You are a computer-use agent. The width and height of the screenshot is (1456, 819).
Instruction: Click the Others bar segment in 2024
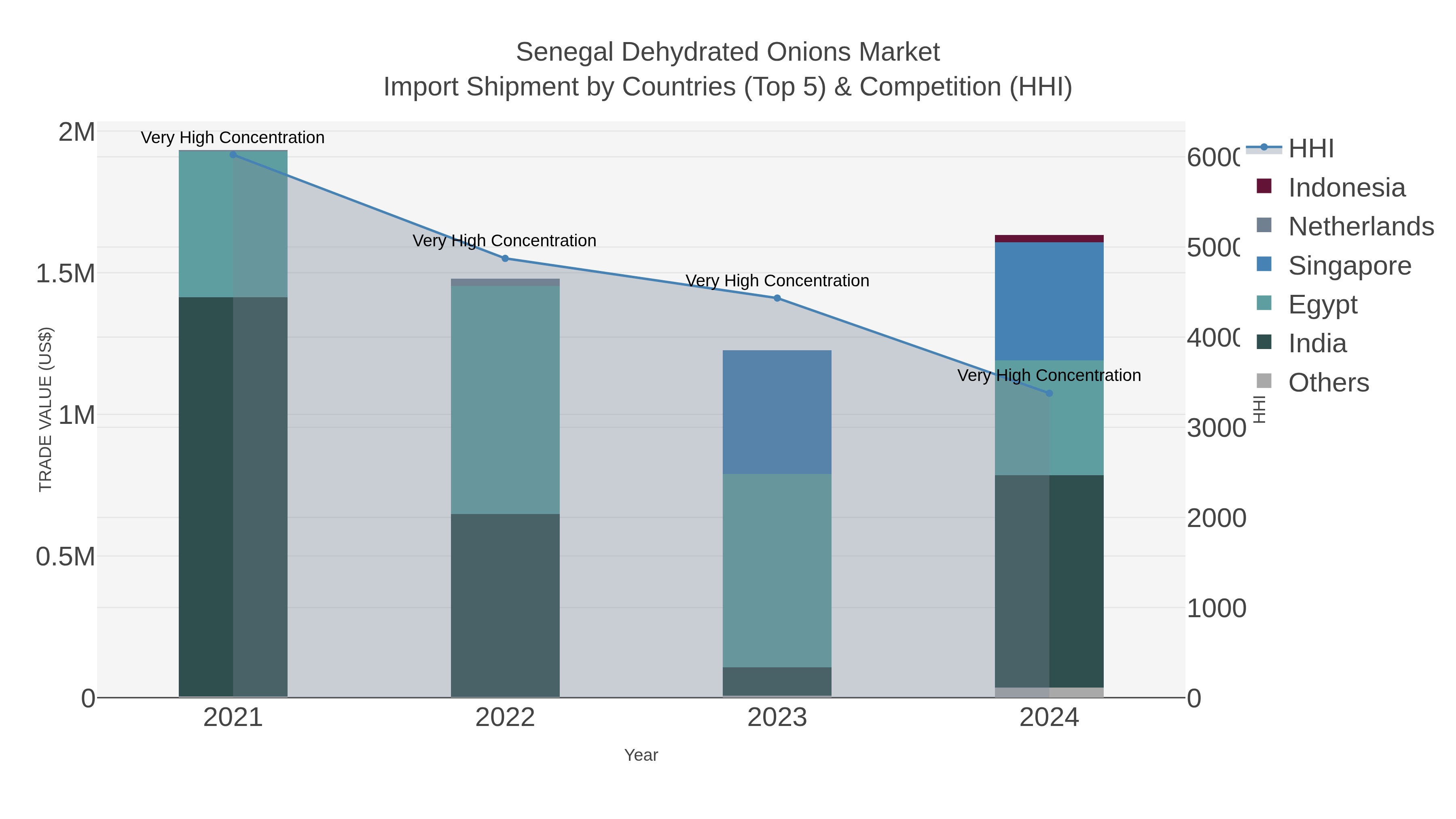(1050, 692)
